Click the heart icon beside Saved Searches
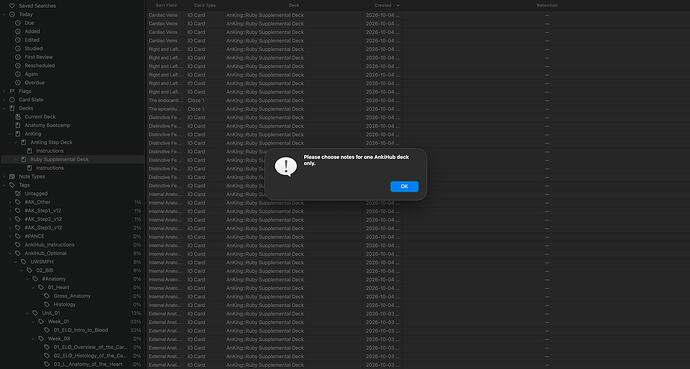This screenshot has width=690, height=369. click(x=12, y=6)
